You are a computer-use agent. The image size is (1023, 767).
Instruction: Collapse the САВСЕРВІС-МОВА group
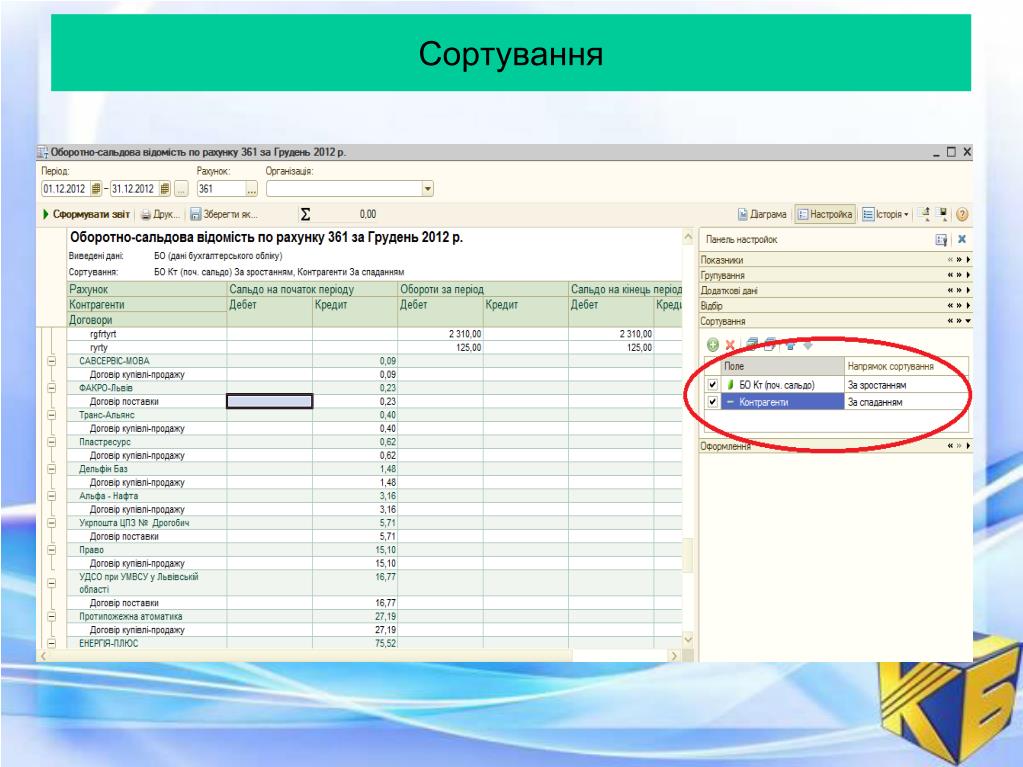point(52,361)
